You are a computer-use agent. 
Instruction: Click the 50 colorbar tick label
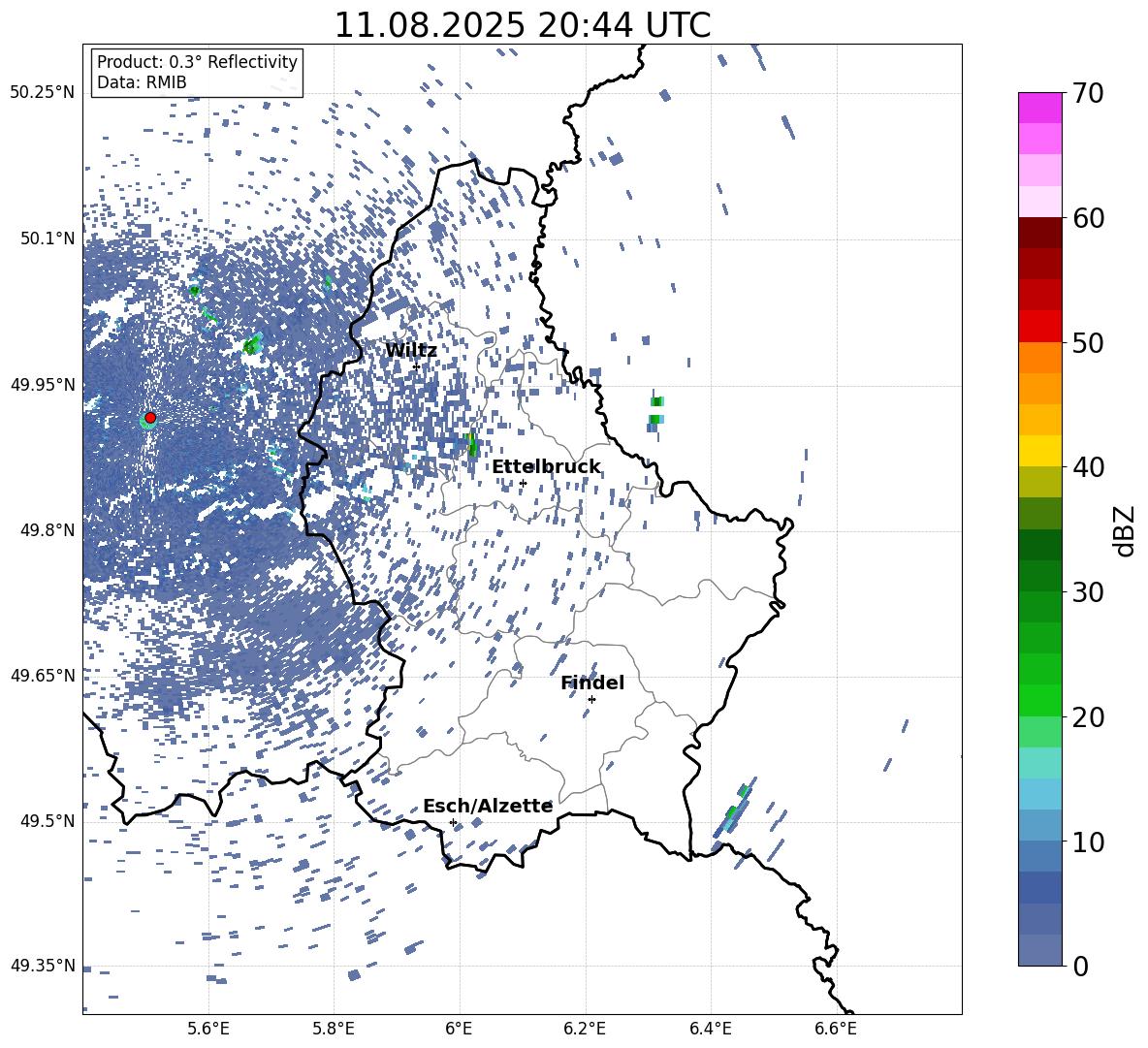coord(1088,343)
